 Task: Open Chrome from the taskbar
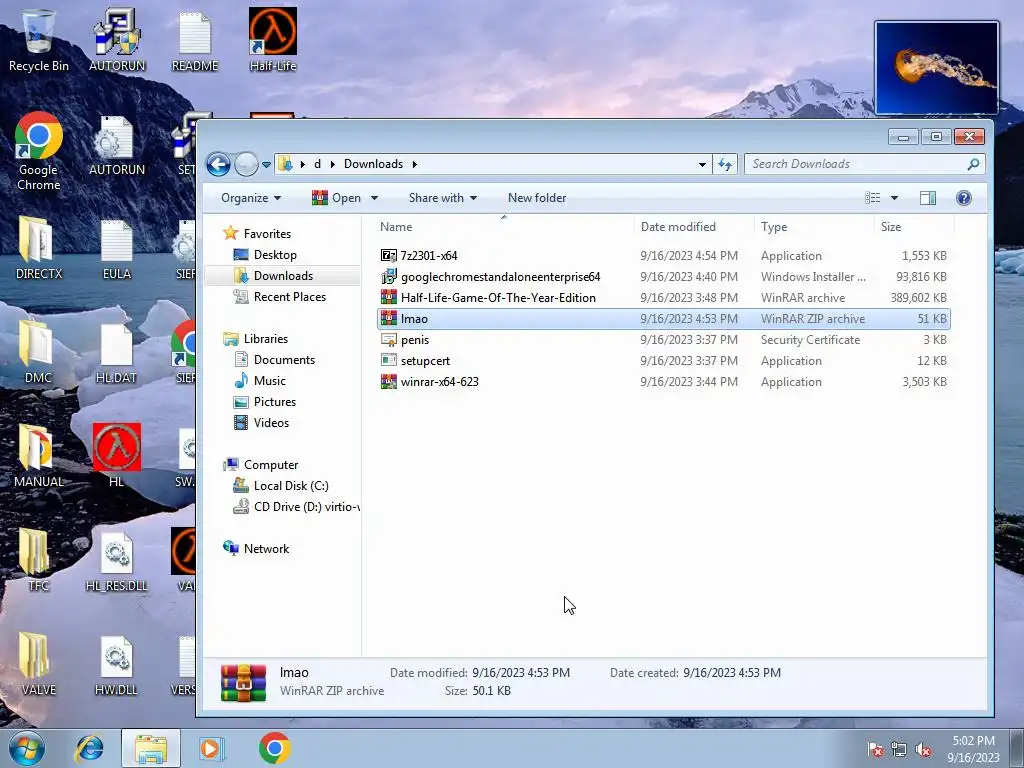(274, 748)
